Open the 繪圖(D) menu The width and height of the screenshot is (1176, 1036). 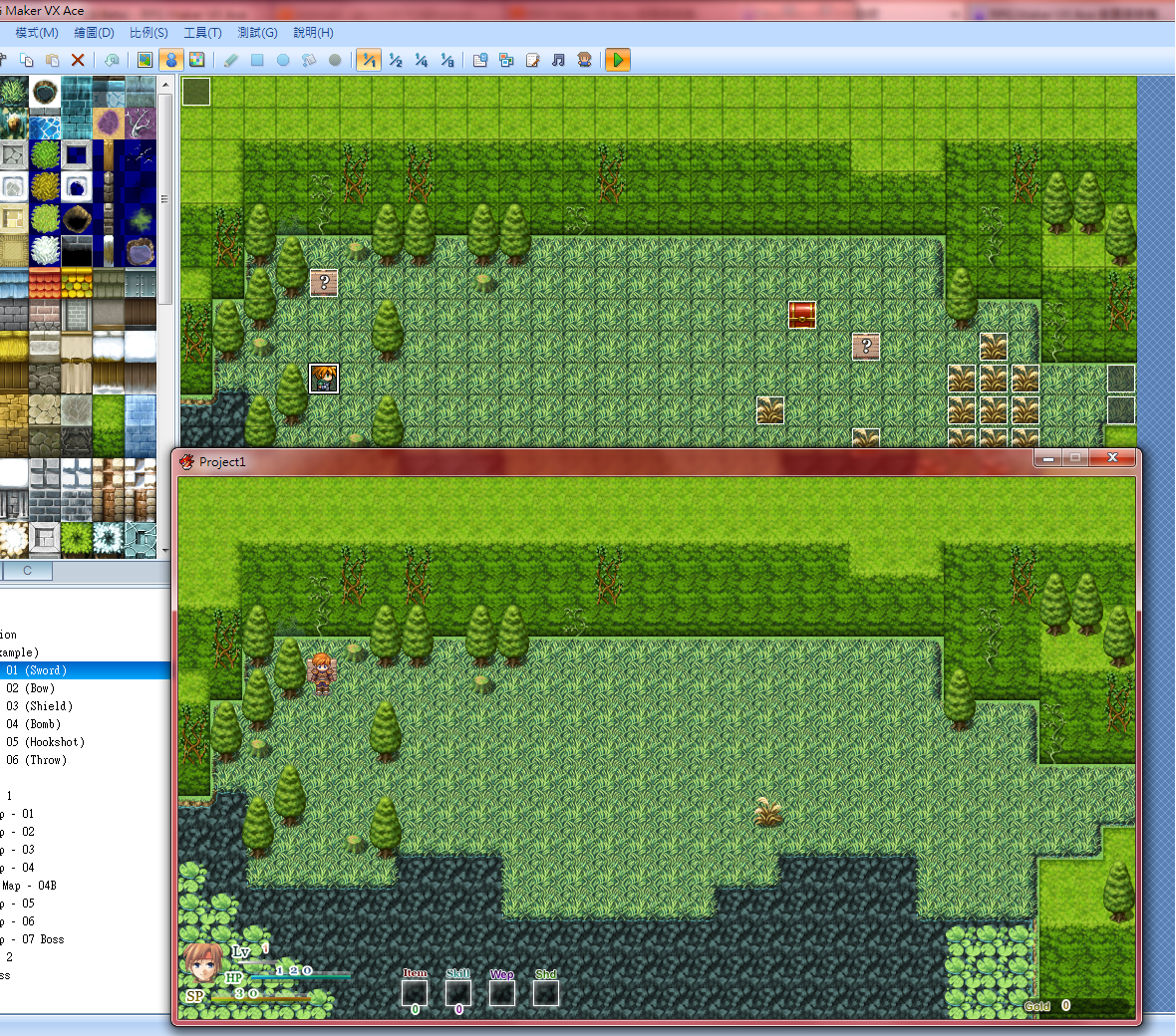pos(94,32)
